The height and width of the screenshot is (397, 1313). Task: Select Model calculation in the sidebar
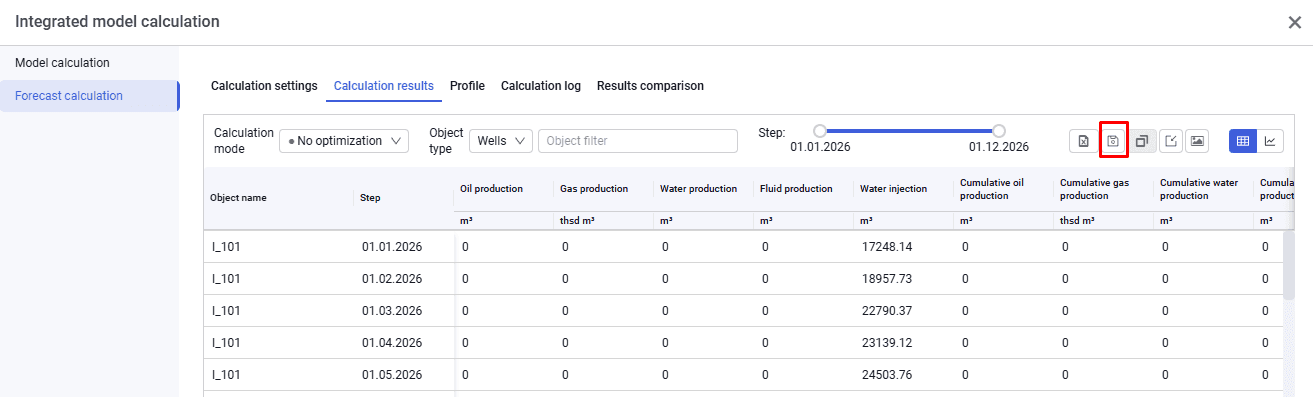pyautogui.click(x=89, y=63)
